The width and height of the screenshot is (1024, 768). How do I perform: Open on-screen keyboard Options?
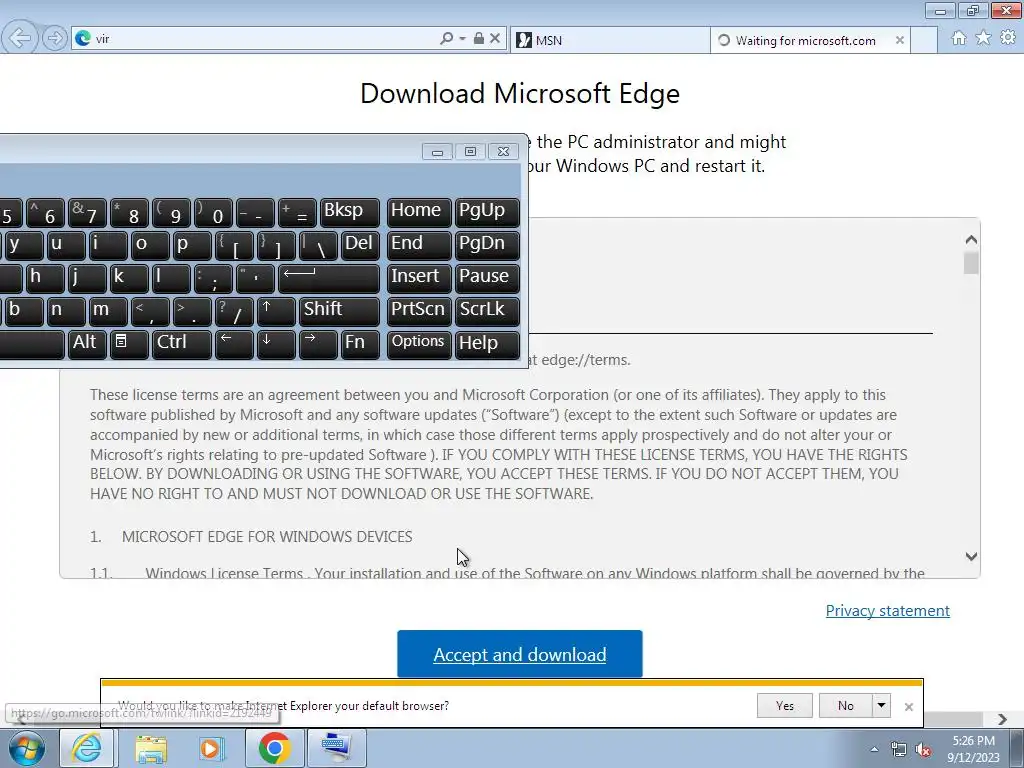point(419,344)
